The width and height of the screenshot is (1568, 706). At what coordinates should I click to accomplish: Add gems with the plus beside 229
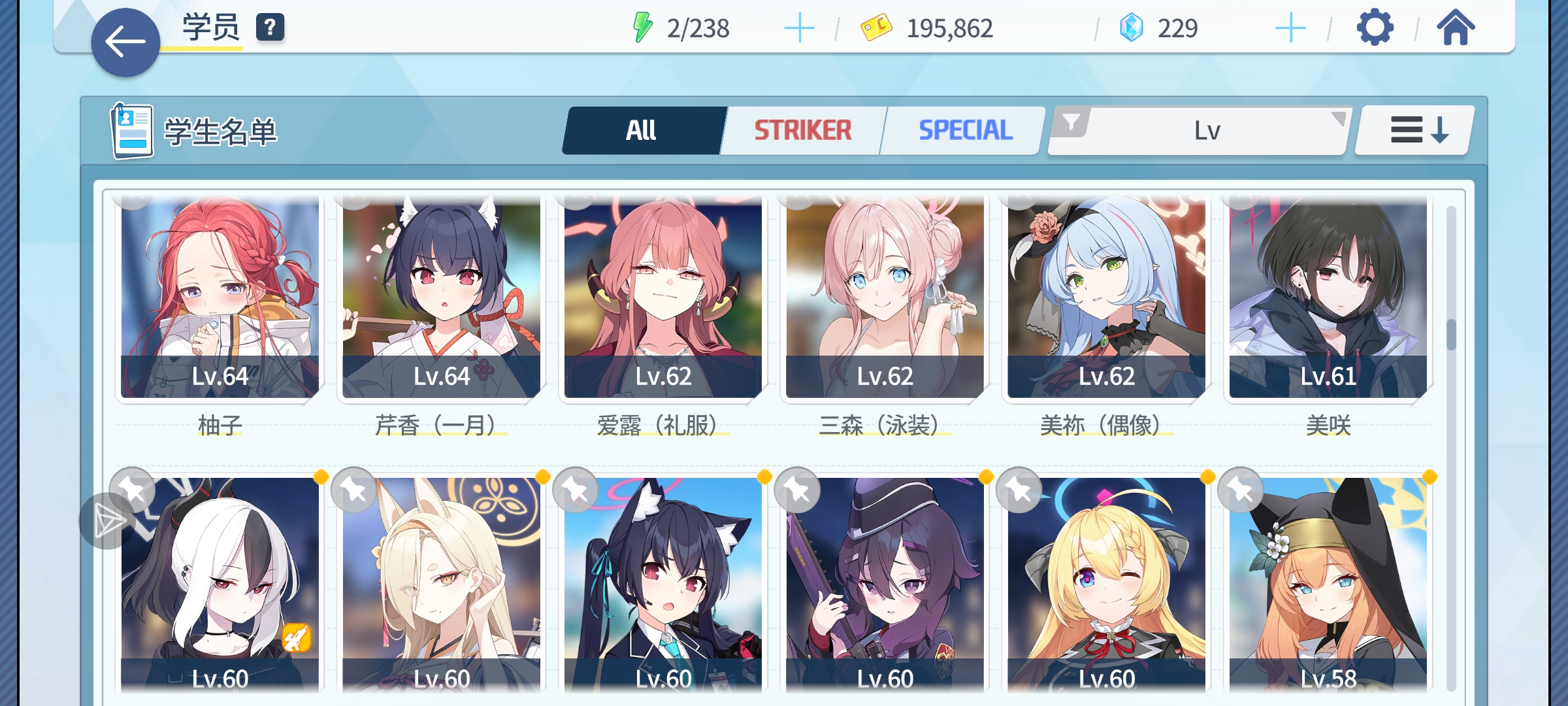1290,29
